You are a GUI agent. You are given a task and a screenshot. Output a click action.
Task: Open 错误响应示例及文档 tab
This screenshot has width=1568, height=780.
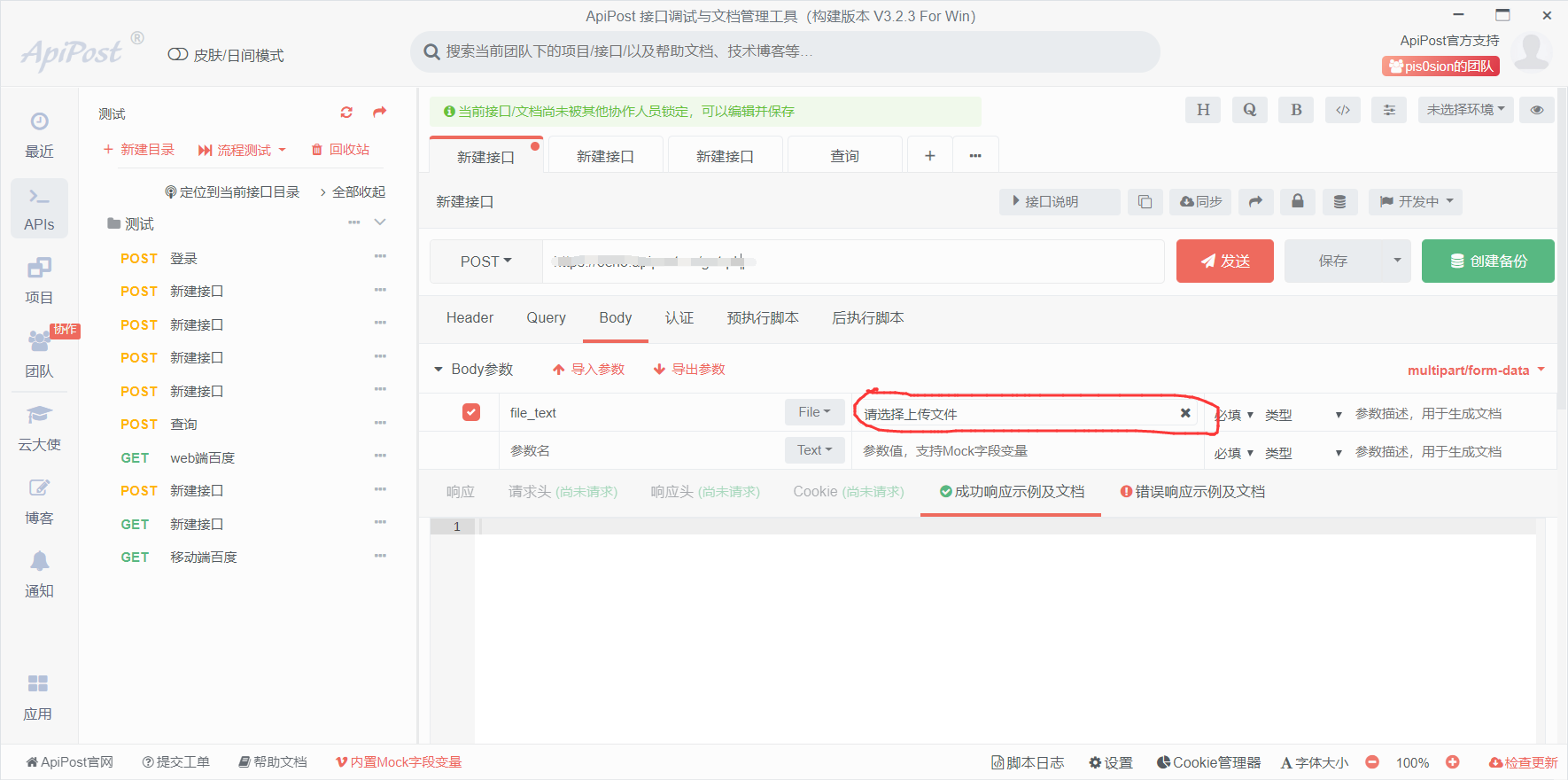coord(1192,492)
